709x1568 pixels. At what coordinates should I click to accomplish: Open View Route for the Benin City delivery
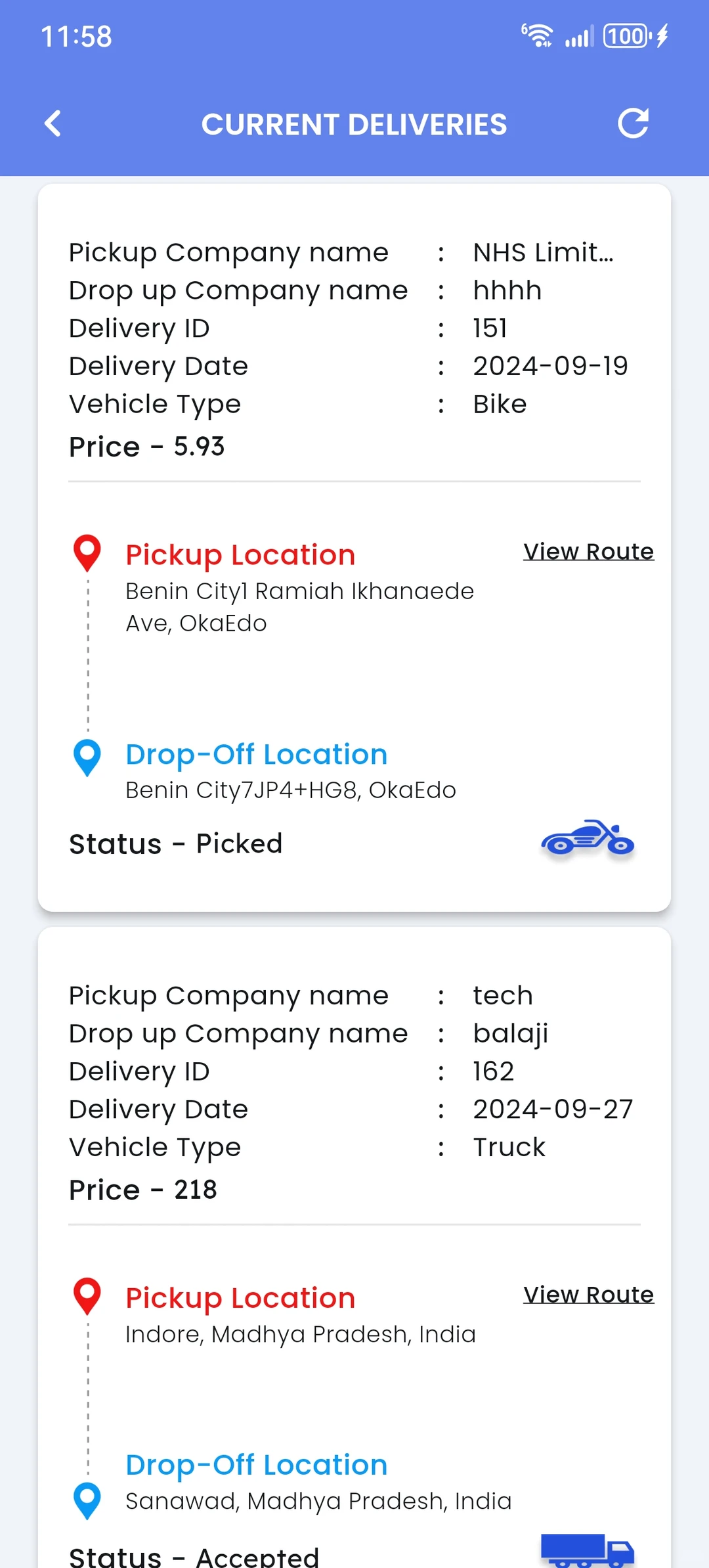pyautogui.click(x=588, y=551)
